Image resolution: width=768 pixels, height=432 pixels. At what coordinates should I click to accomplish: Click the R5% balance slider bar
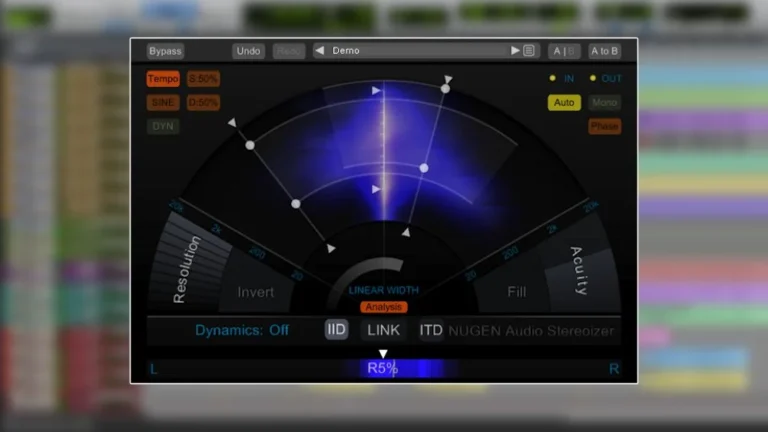click(x=383, y=368)
